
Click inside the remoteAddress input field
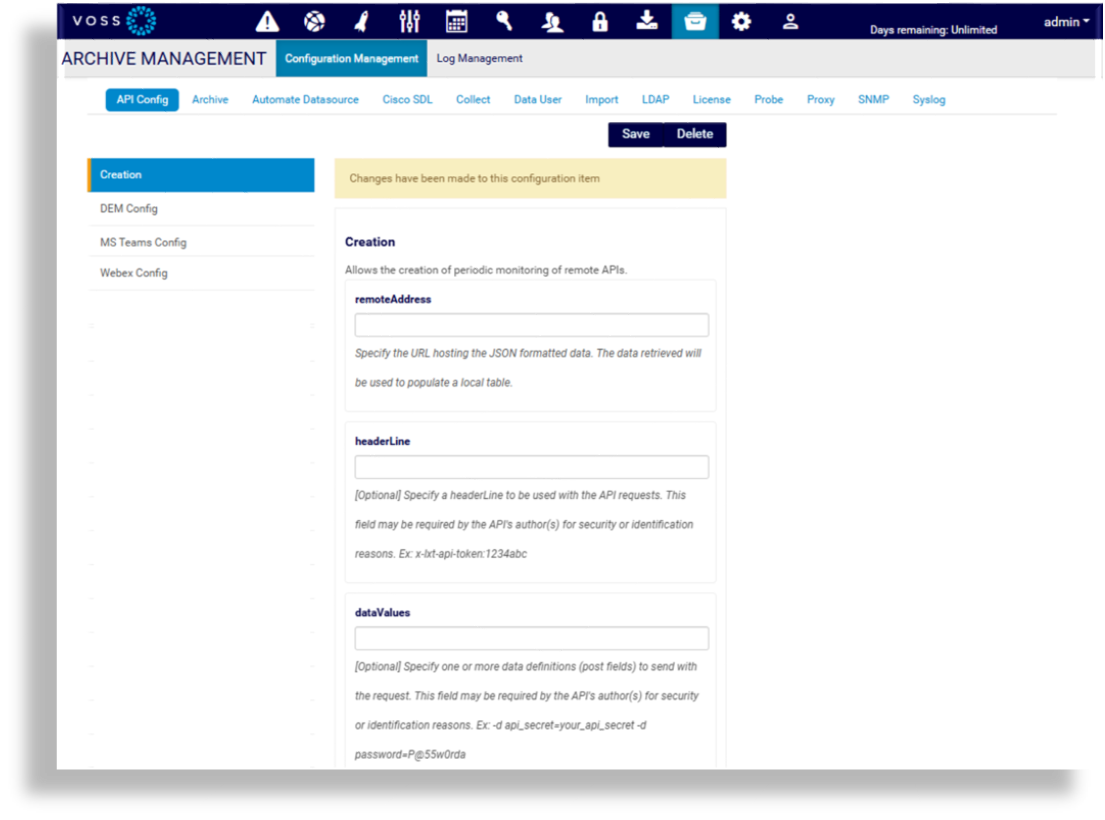point(530,324)
